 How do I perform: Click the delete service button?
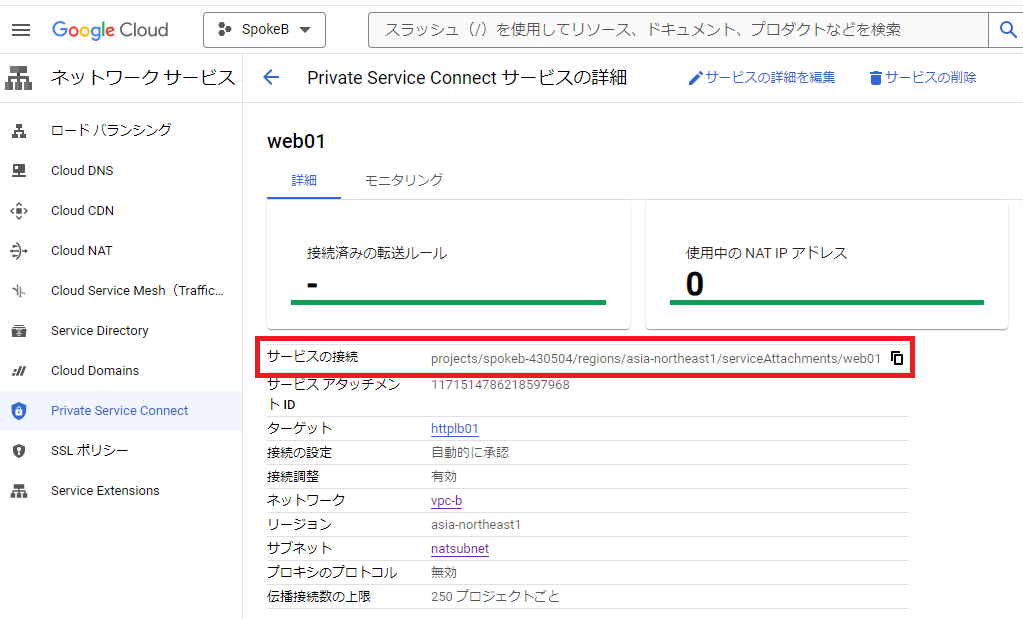922,78
